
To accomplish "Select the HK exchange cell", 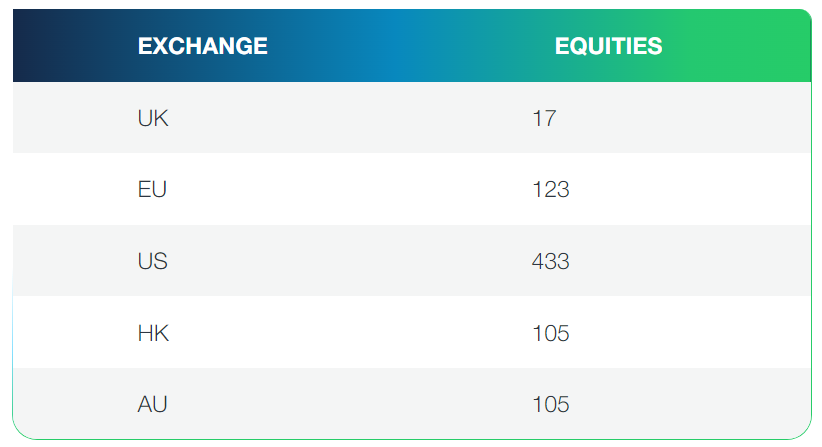I will click(153, 333).
